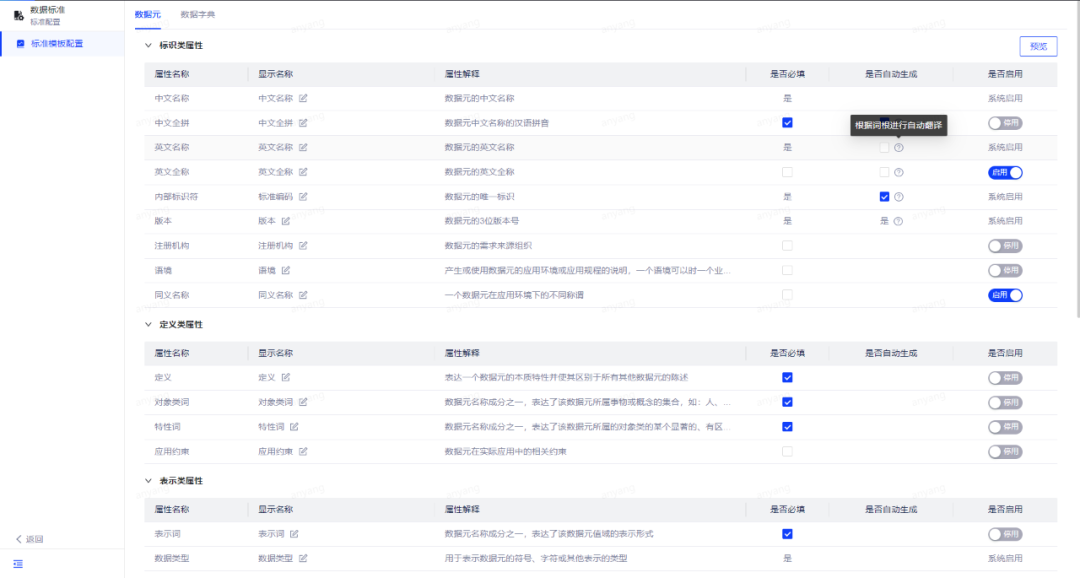This screenshot has width=1080, height=578.
Task: Edit display name for 注册机构 row
Action: pos(303,246)
